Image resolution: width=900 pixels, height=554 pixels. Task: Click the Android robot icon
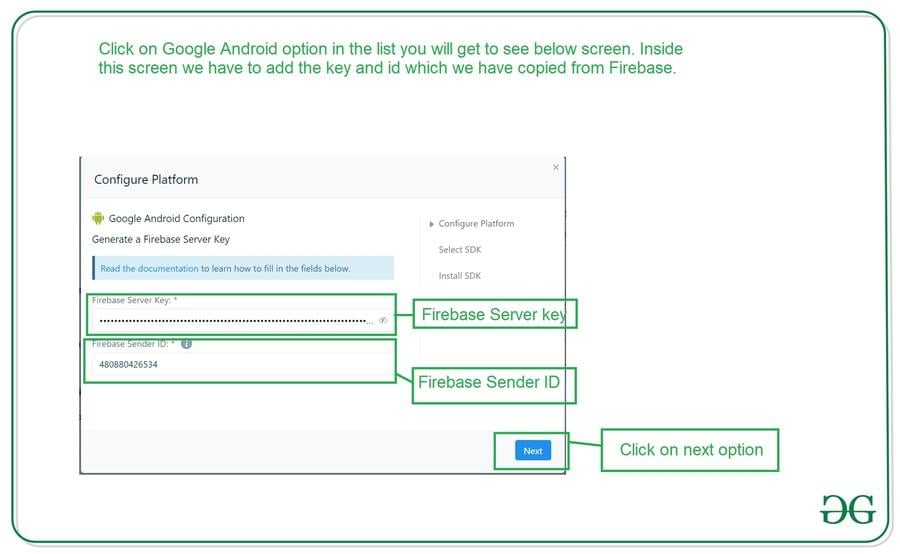[98, 218]
